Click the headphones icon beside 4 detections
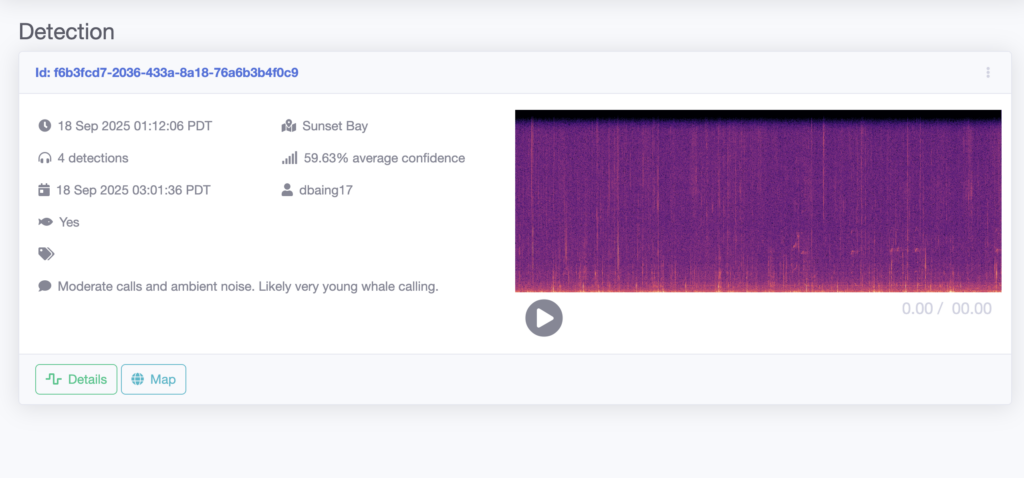Image resolution: width=1024 pixels, height=478 pixels. pos(44,158)
